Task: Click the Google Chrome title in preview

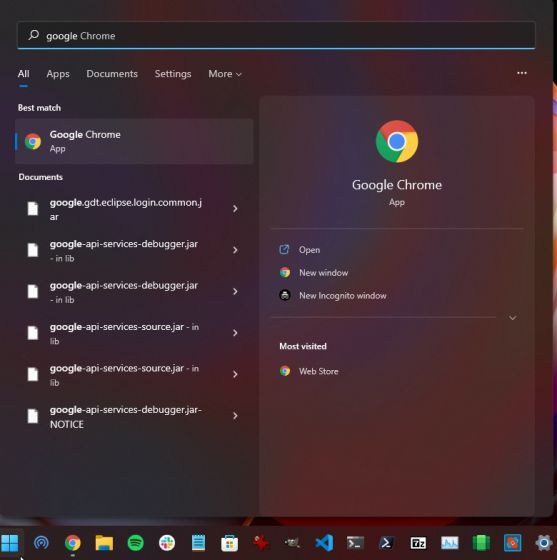Action: point(397,185)
